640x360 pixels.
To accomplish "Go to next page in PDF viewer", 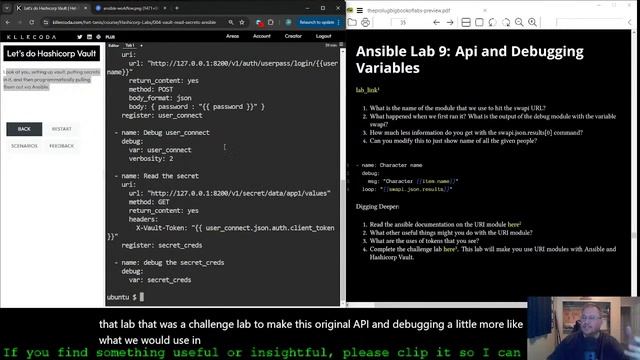I will pyautogui.click(x=450, y=22).
